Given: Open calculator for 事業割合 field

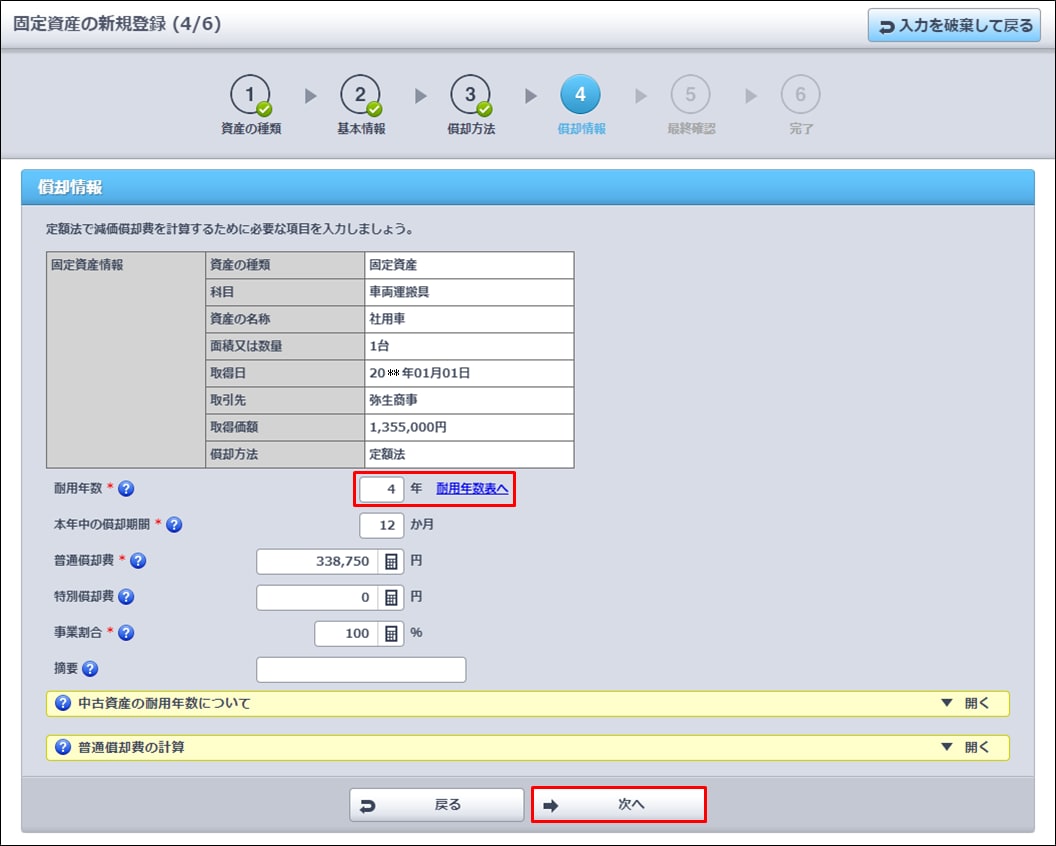Looking at the screenshot, I should tap(391, 634).
